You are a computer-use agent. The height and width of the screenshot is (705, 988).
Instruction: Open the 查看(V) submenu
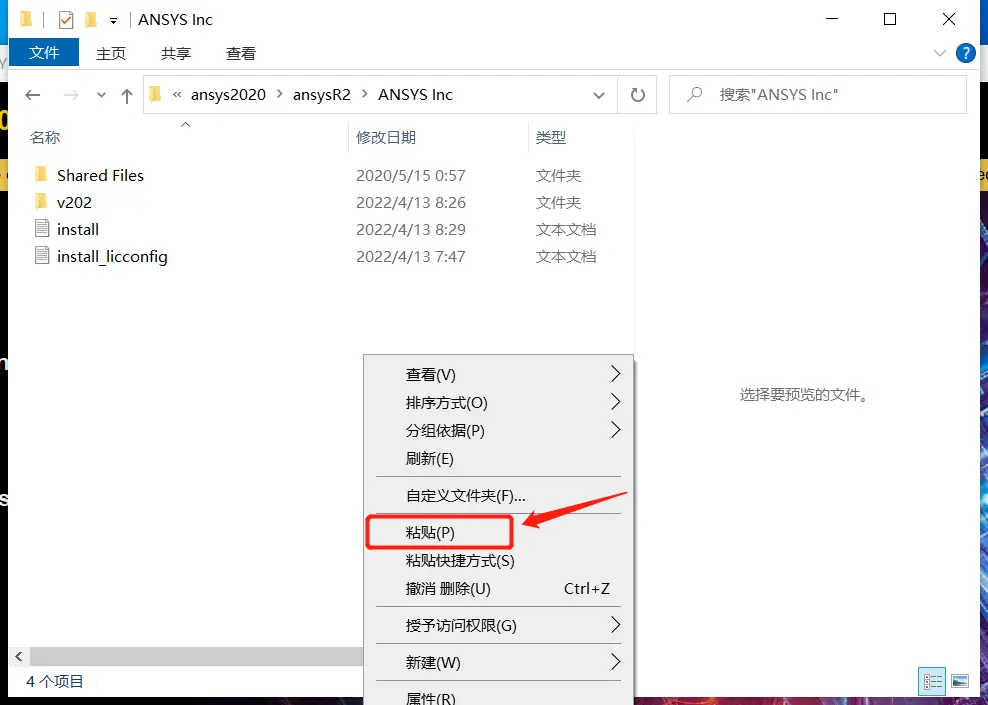point(498,374)
